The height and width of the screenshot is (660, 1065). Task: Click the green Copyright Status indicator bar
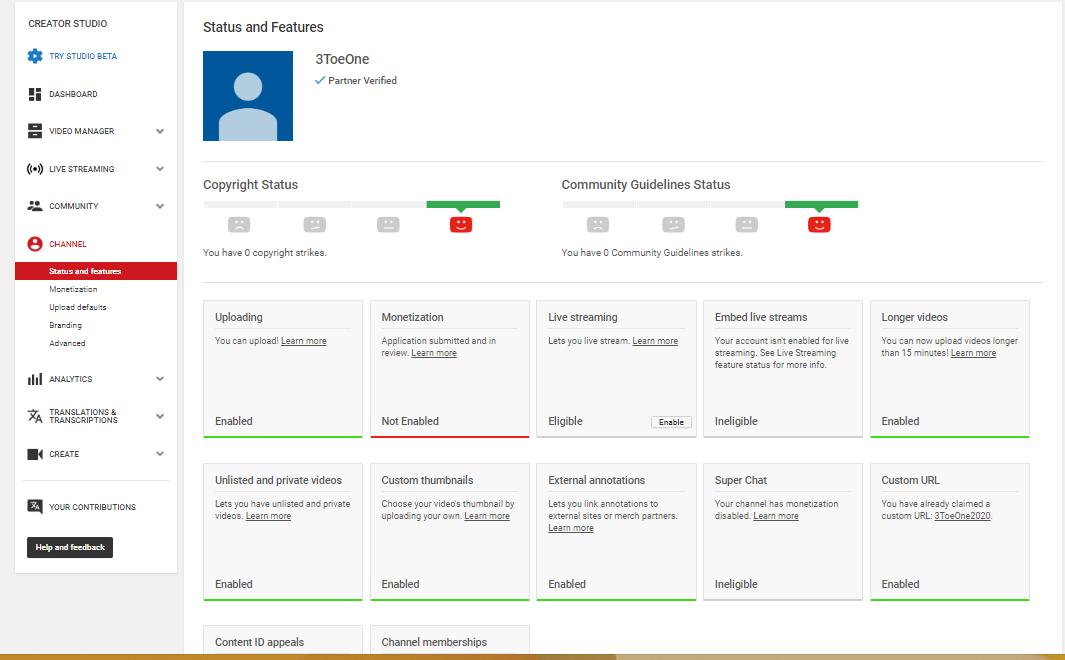[463, 204]
